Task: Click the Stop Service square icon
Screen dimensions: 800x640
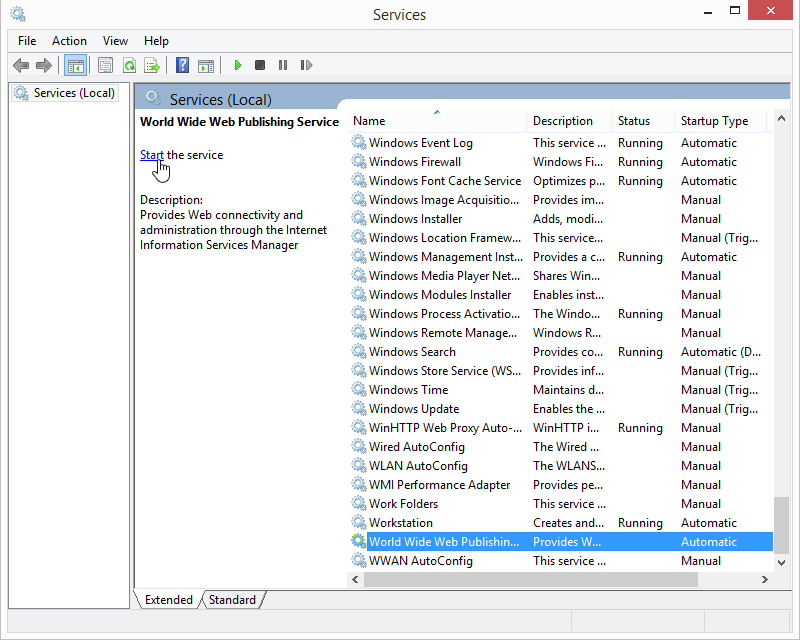Action: 260,65
